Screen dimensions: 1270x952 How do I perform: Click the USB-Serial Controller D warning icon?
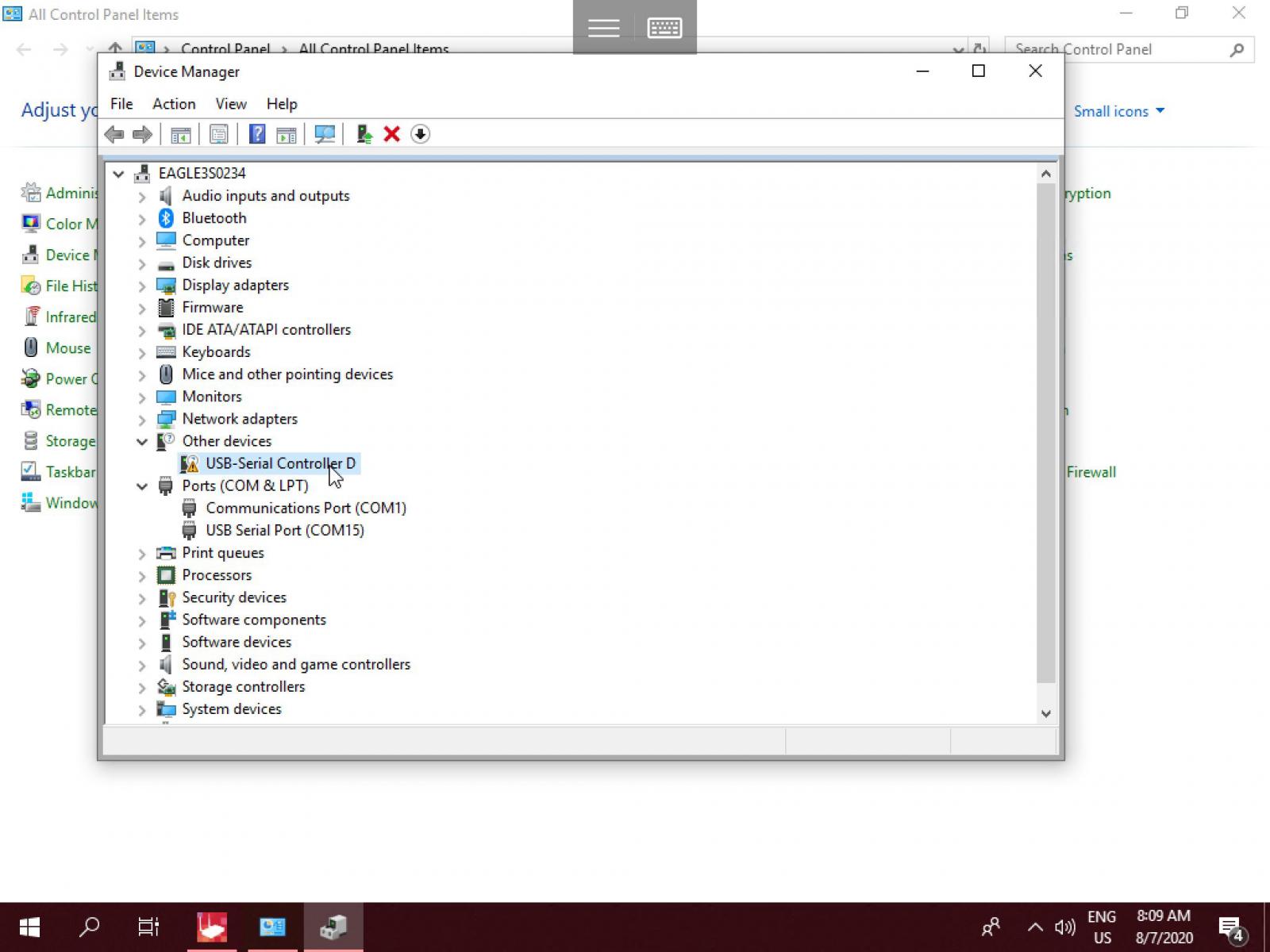190,463
